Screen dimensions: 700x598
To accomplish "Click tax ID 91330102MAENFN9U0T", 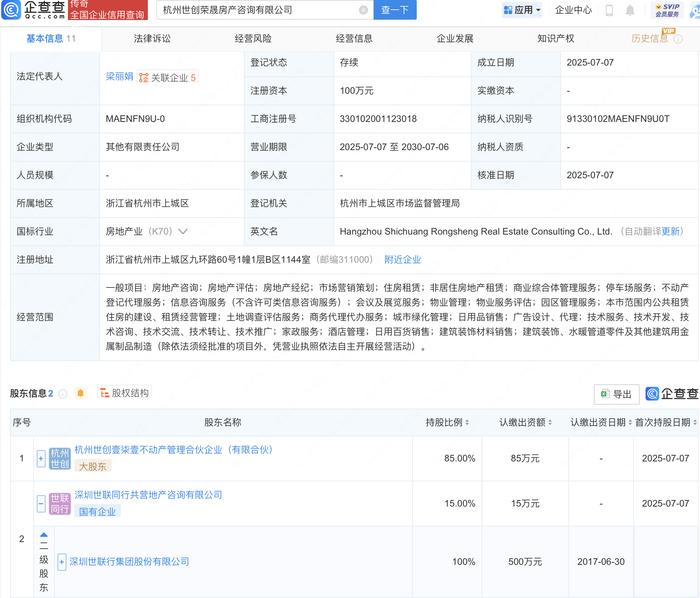I will (618, 119).
